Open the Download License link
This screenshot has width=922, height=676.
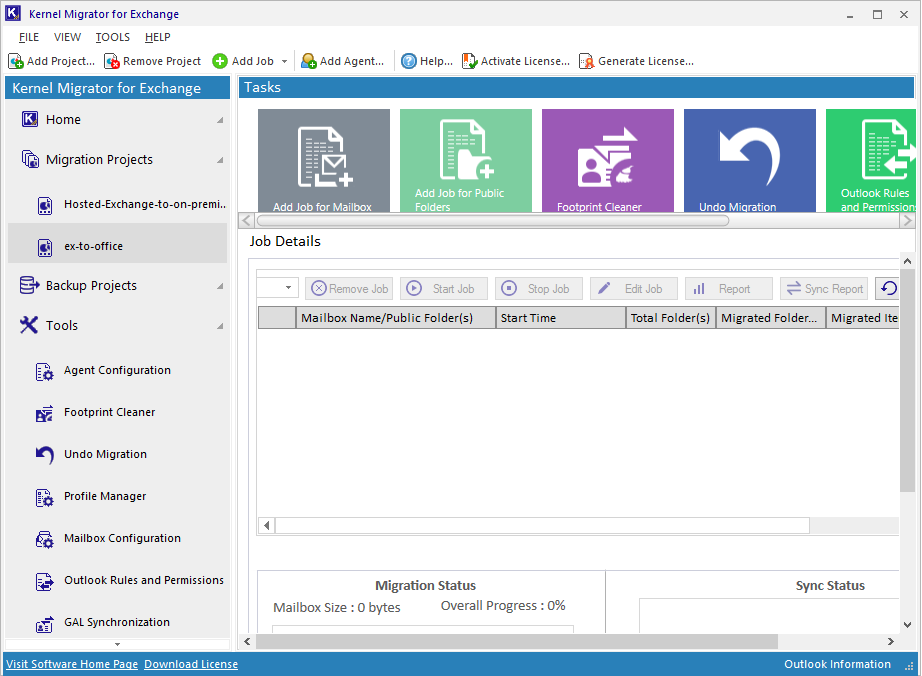pyautogui.click(x=191, y=664)
